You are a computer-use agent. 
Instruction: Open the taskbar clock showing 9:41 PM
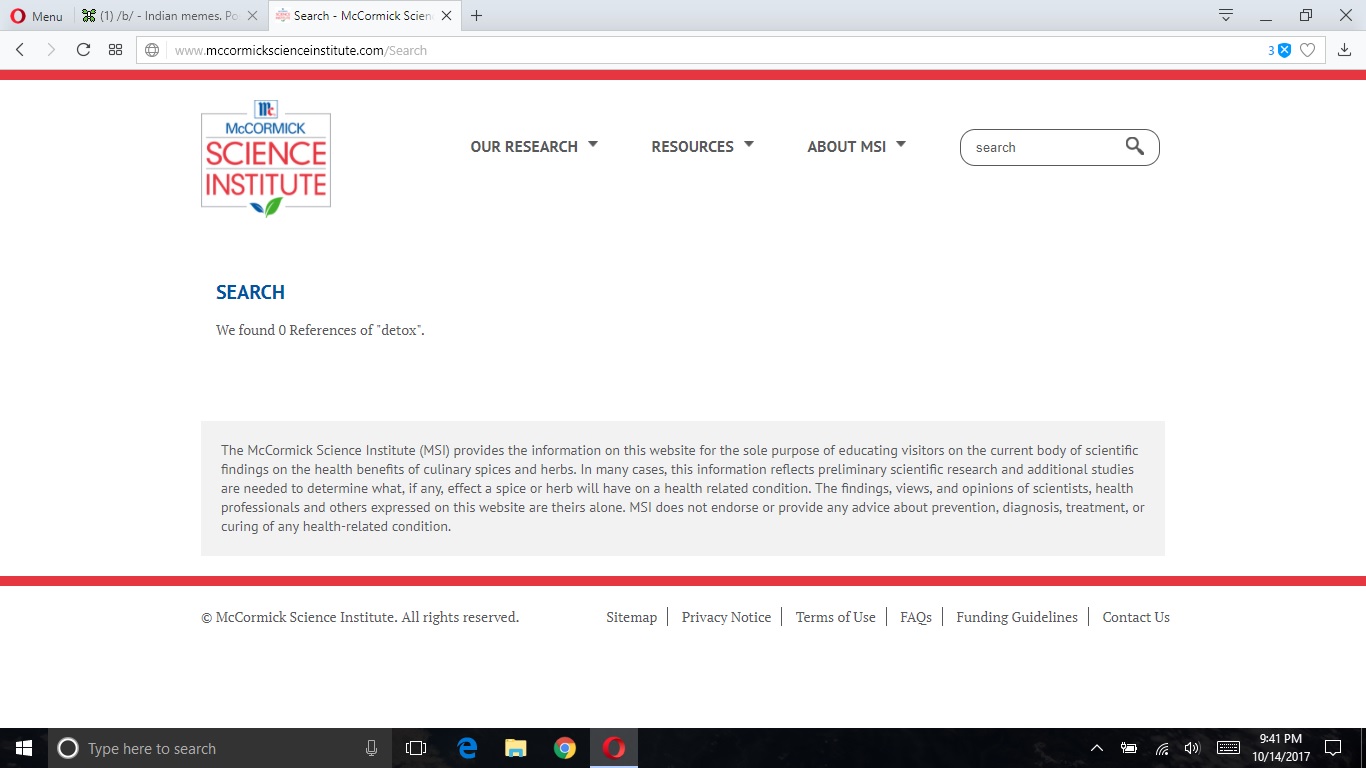tap(1281, 748)
